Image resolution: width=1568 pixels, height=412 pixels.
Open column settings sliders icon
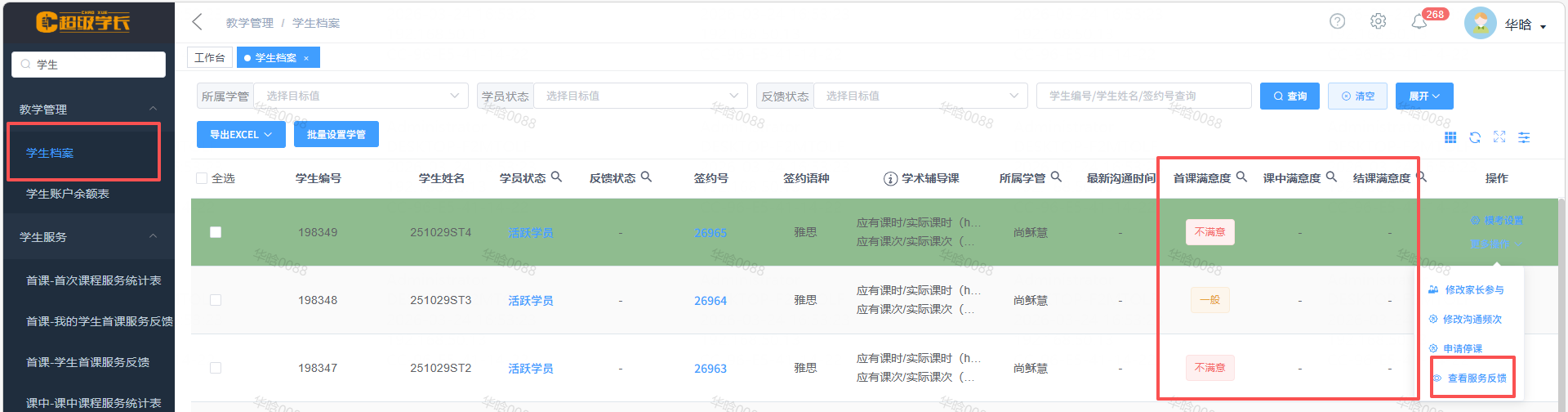(1524, 137)
